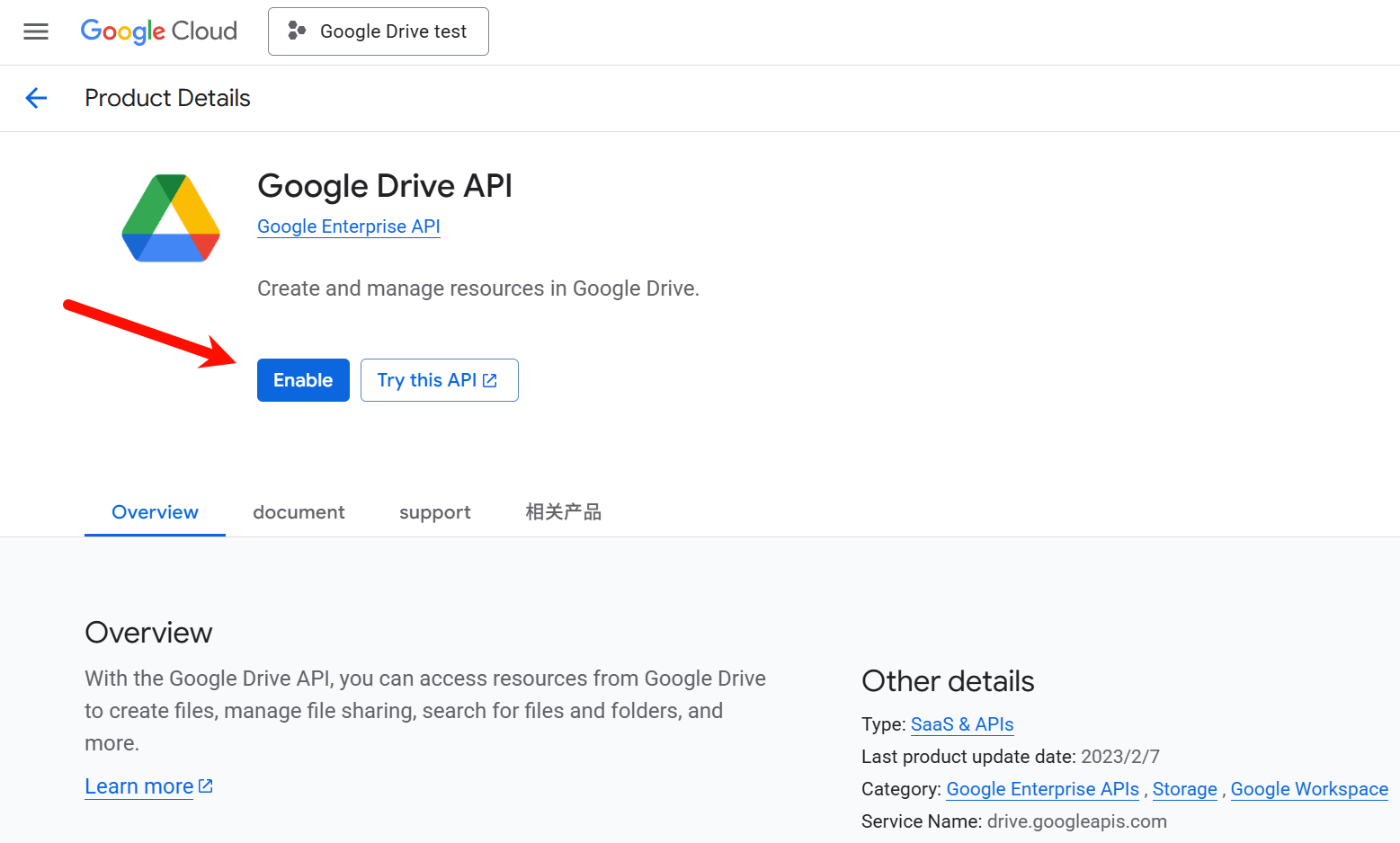1400x843 pixels.
Task: Follow the Learn more link
Action: click(148, 786)
